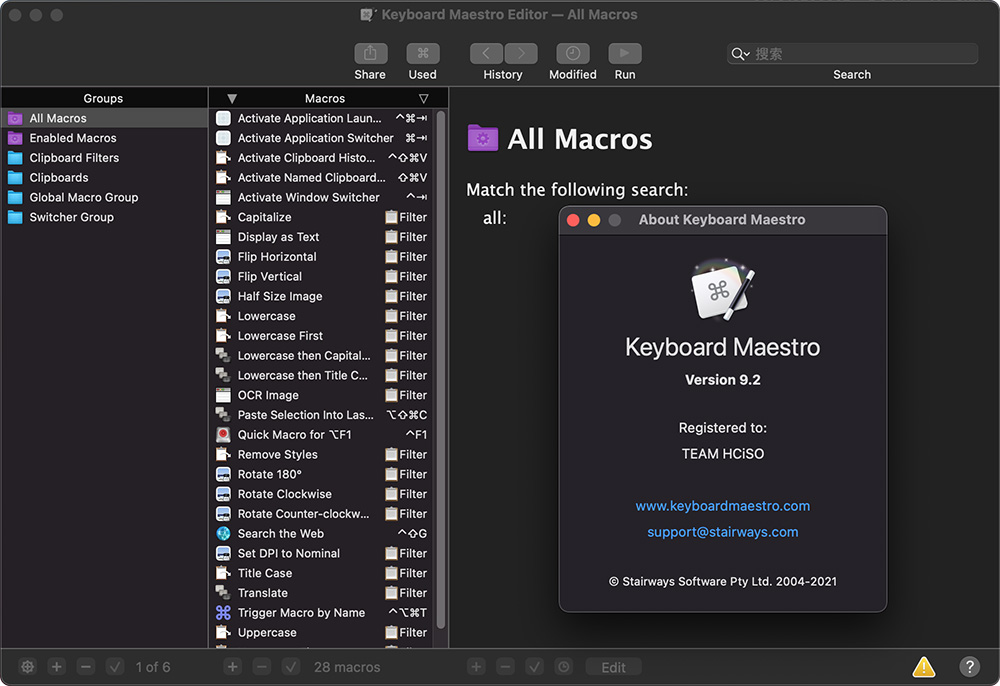Click the Activate Clipboard Histo... macro icon
Image resolution: width=1000 pixels, height=686 pixels.
pyautogui.click(x=223, y=157)
